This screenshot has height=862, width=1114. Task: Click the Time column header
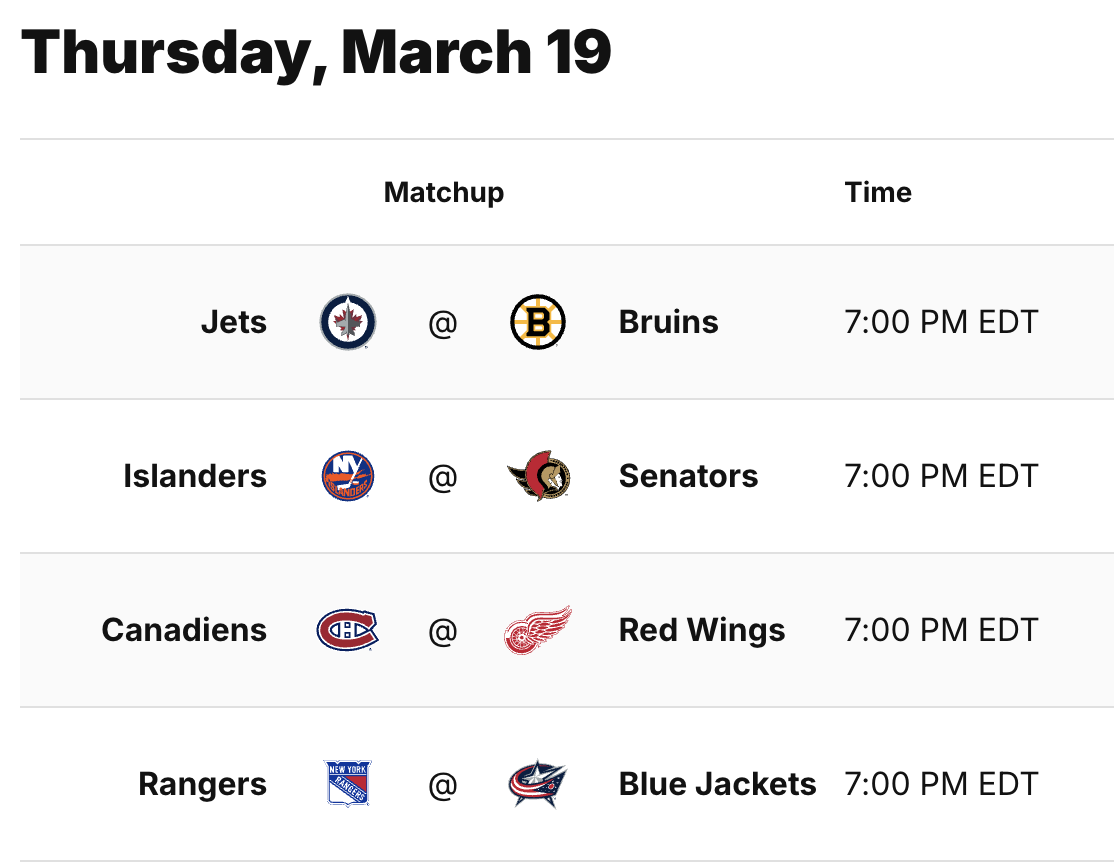[878, 192]
